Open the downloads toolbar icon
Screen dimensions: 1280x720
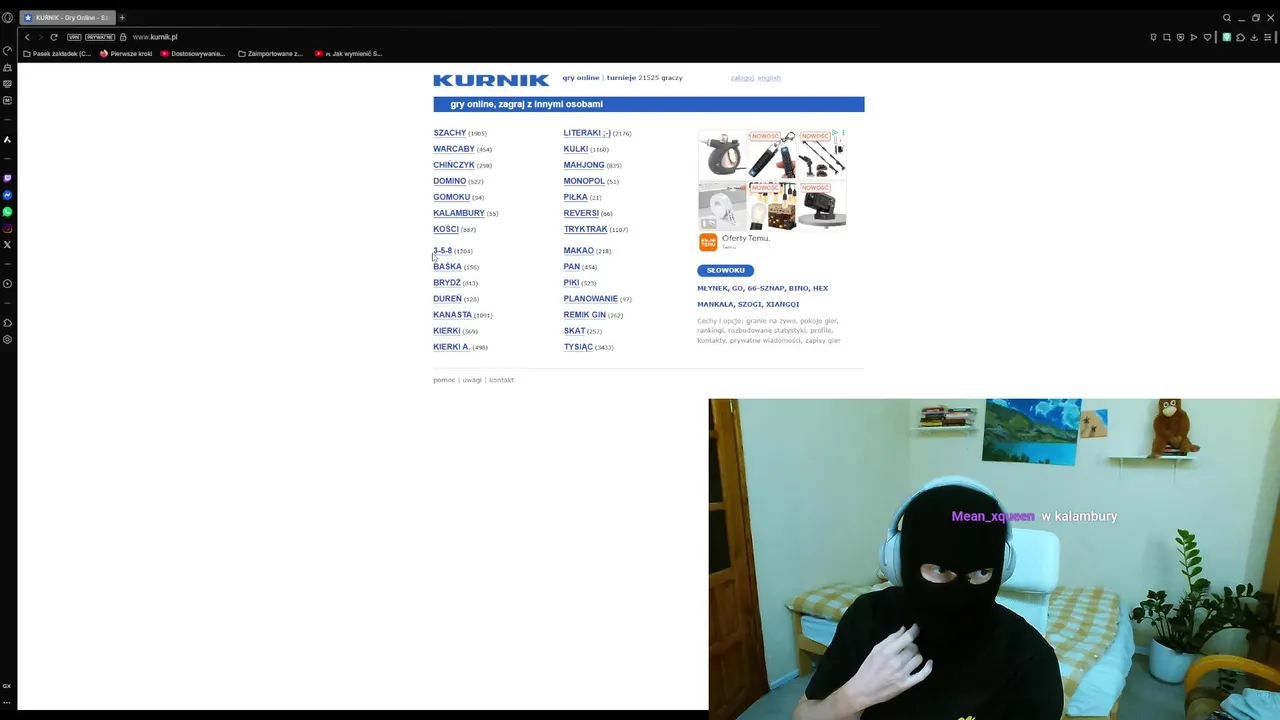pyautogui.click(x=1254, y=37)
